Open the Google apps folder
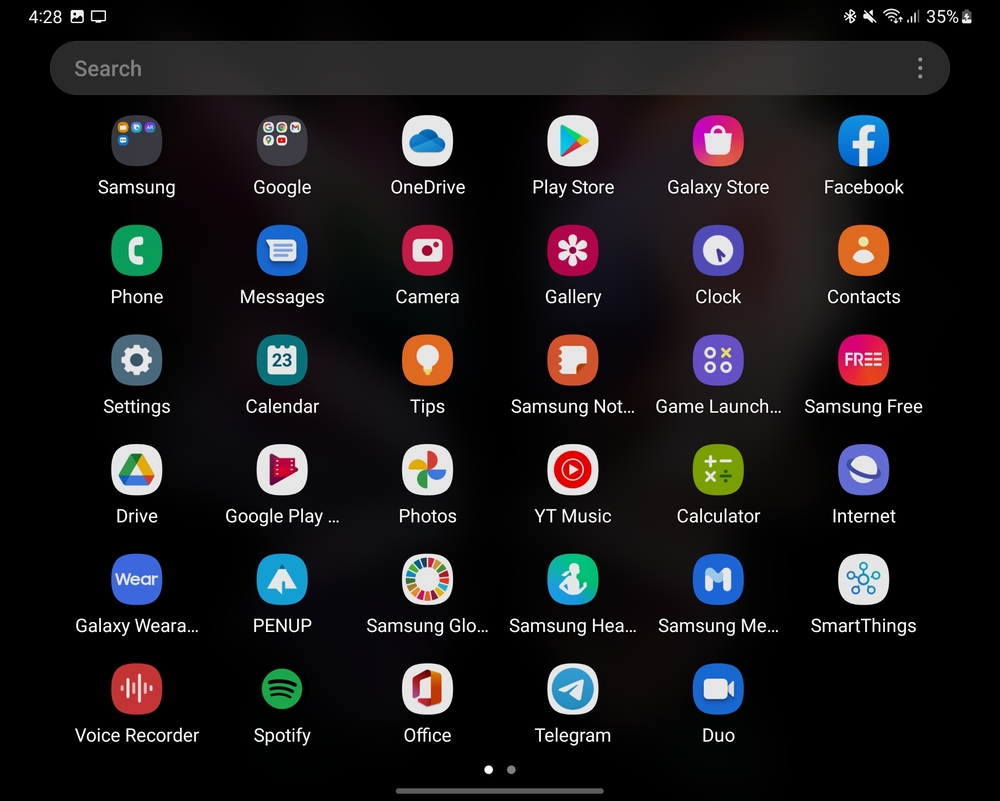The image size is (1000, 801). [x=282, y=141]
